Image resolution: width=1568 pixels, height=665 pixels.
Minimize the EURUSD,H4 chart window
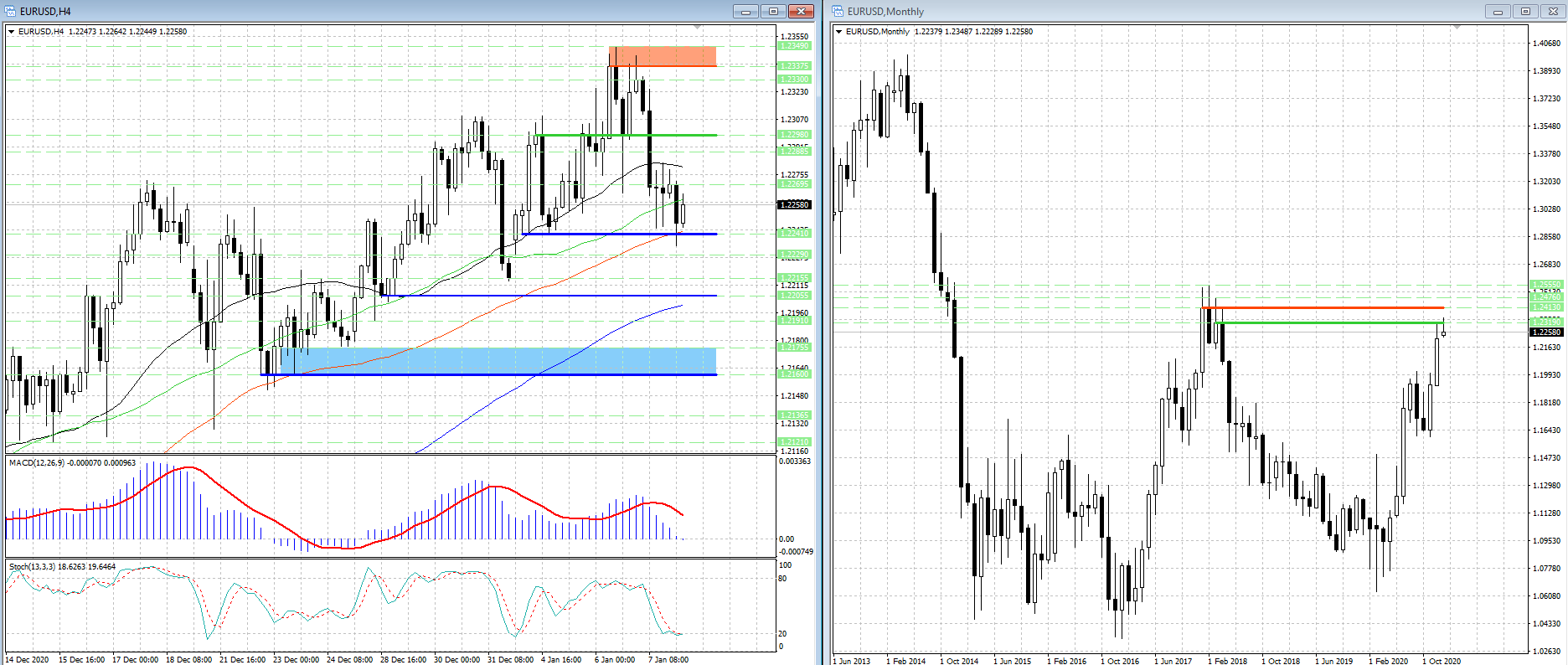coord(745,11)
